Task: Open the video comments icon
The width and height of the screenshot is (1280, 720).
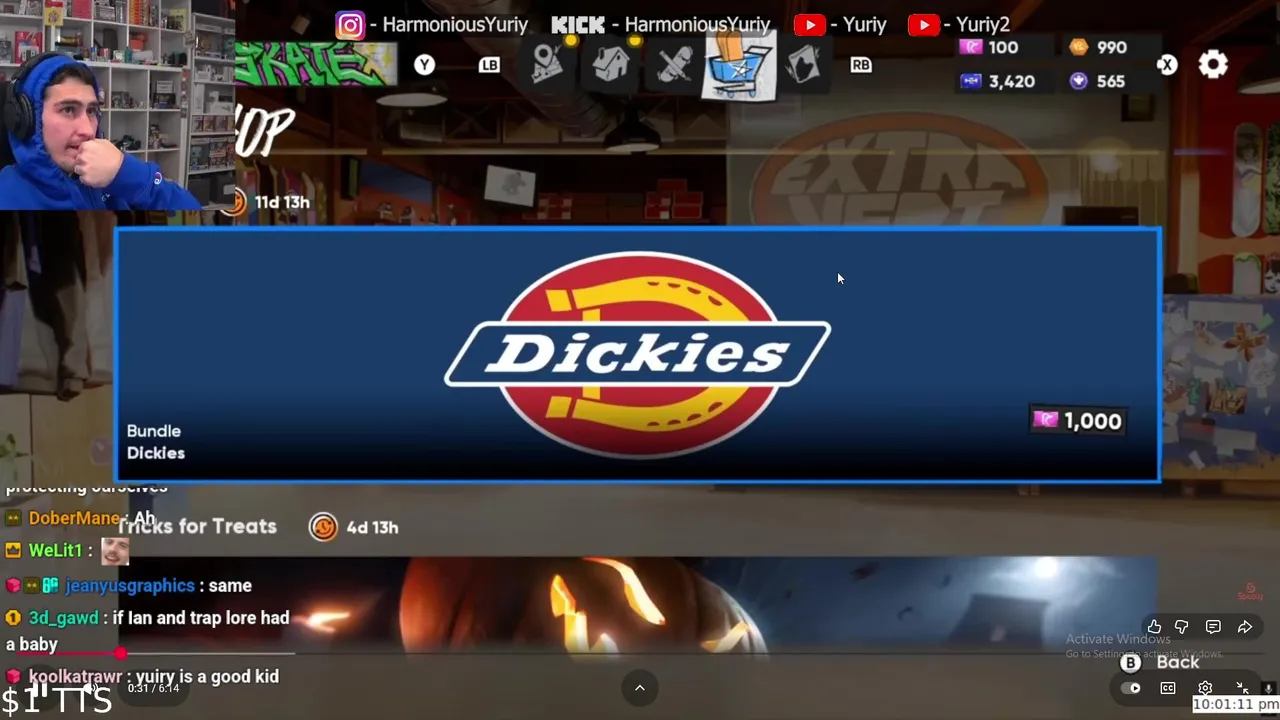Action: (1213, 627)
